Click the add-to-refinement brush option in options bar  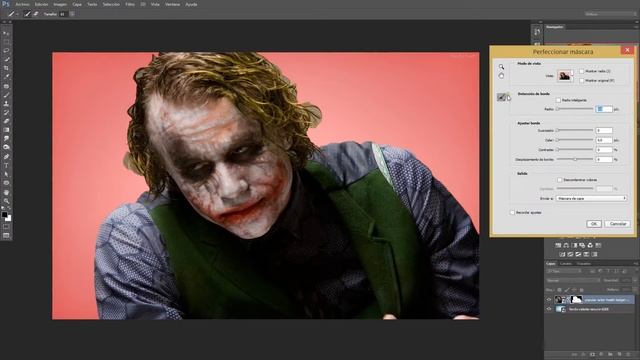(27, 14)
